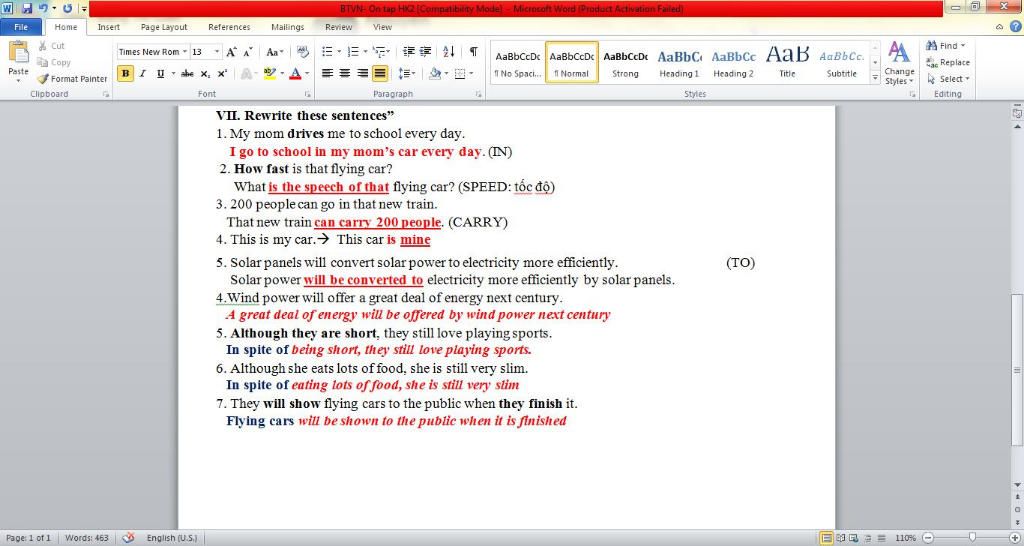
Task: Shrink font size with the small A icon
Action: click(x=248, y=52)
